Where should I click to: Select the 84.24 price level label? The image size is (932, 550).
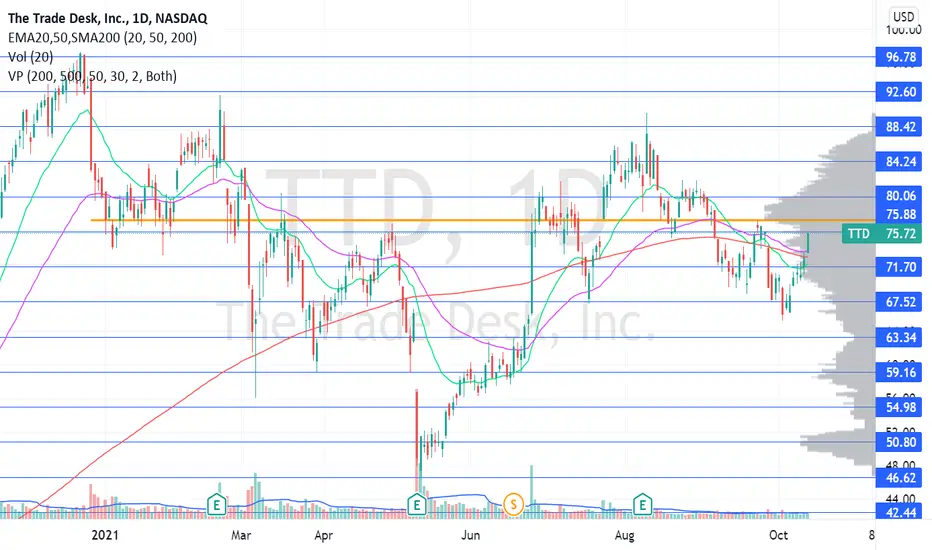point(899,161)
